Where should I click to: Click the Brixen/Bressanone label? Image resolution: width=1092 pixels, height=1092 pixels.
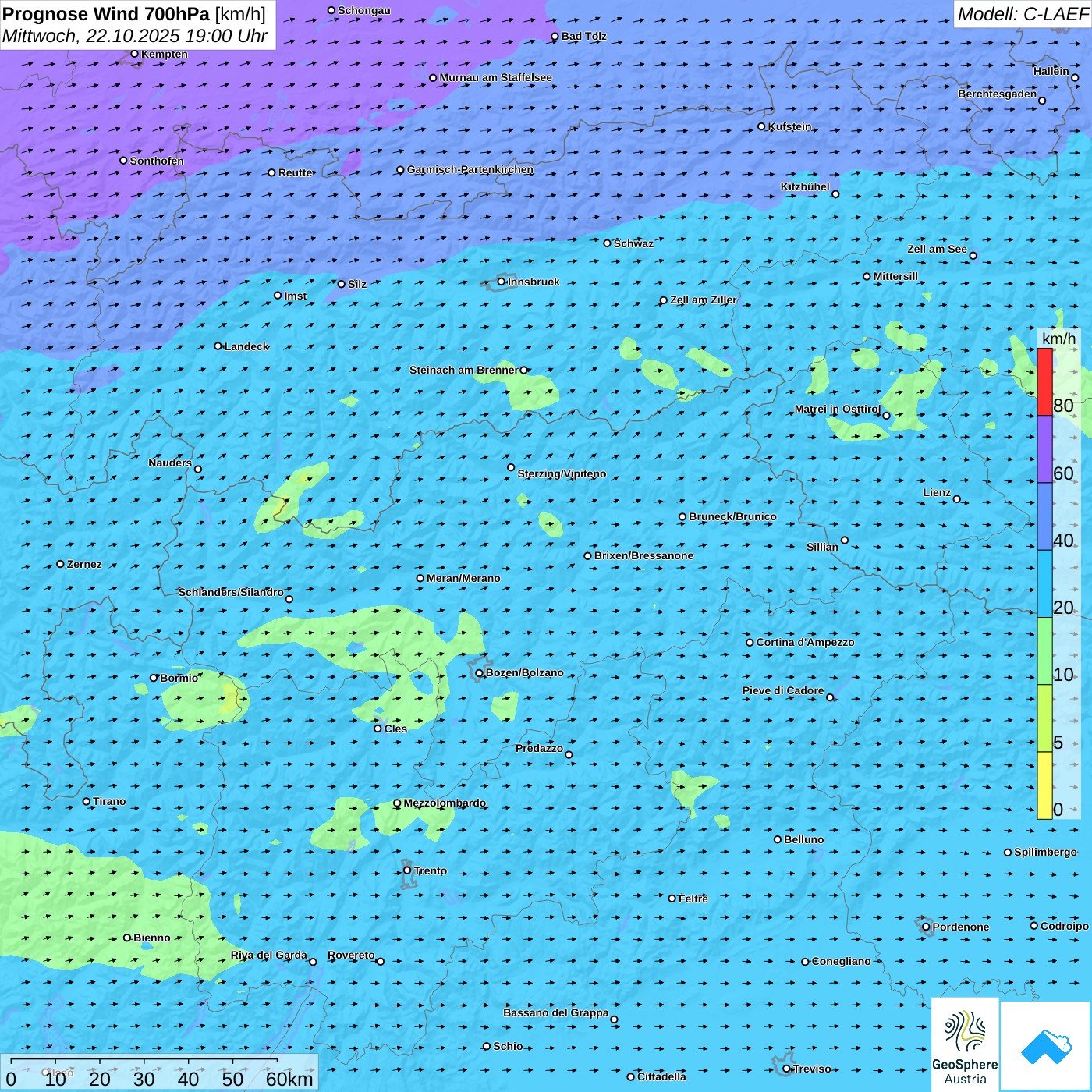[643, 555]
